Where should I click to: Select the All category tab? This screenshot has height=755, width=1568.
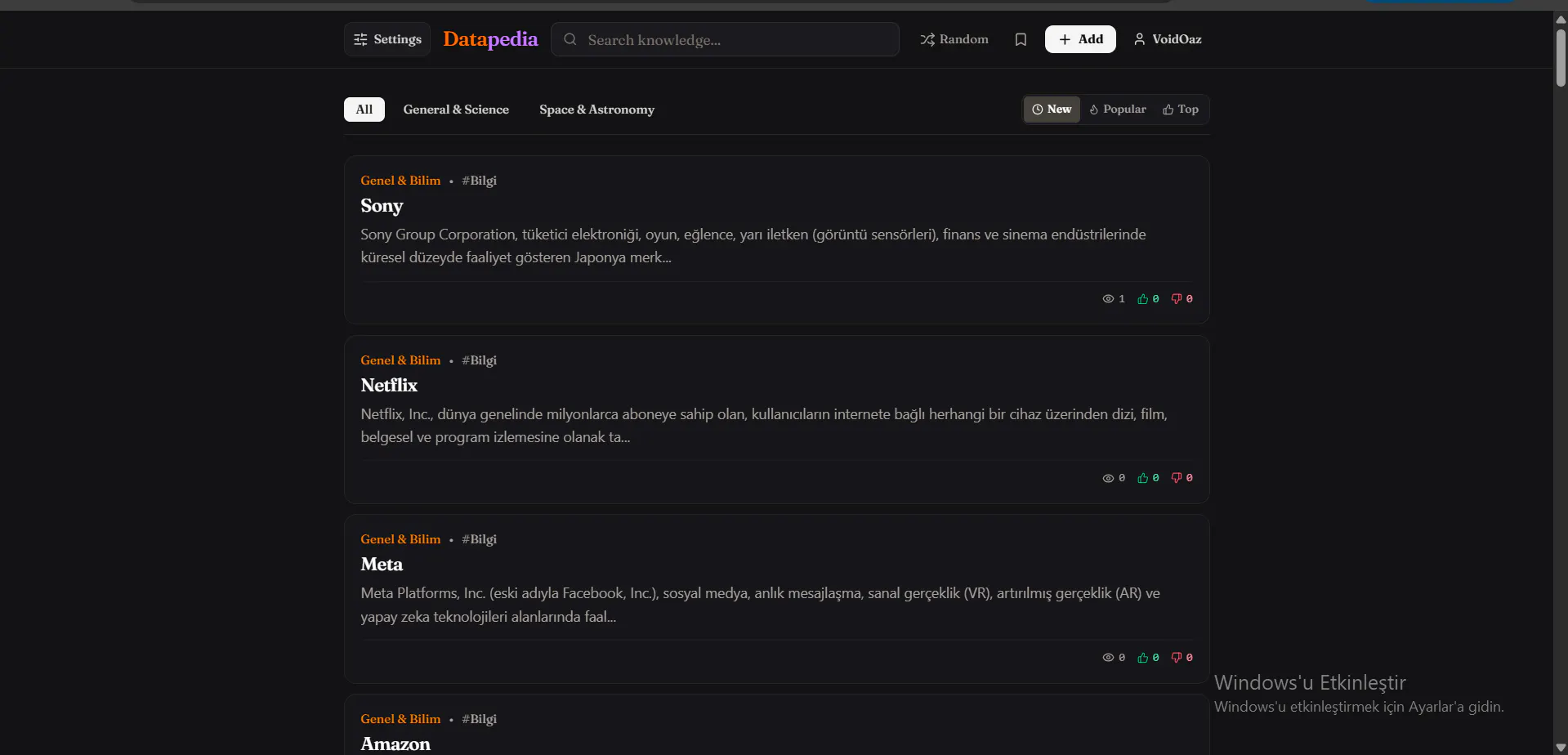[364, 109]
